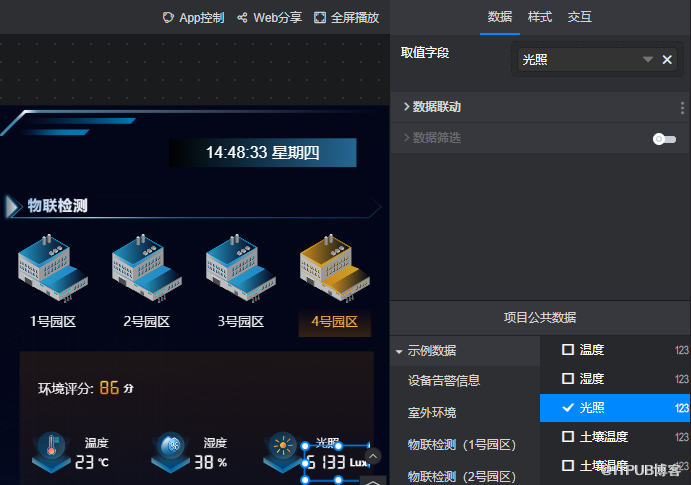Click the 14:48:33 星期四 clock widget

coord(263,153)
